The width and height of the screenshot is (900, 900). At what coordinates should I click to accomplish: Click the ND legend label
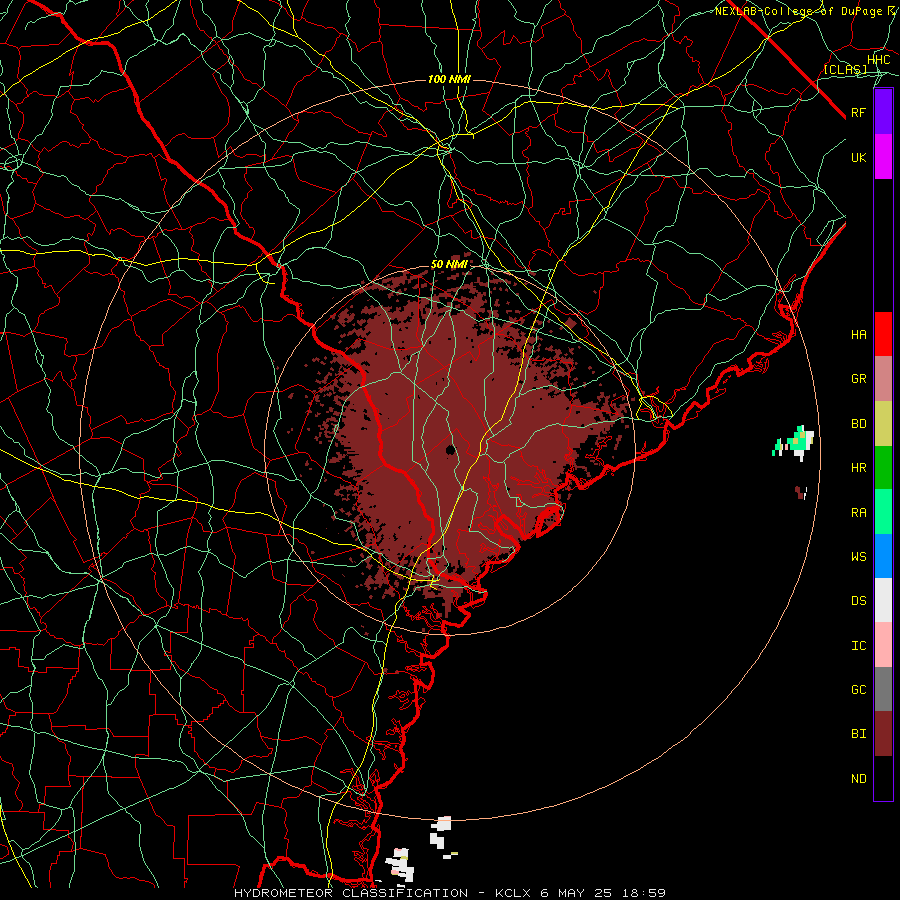[858, 779]
